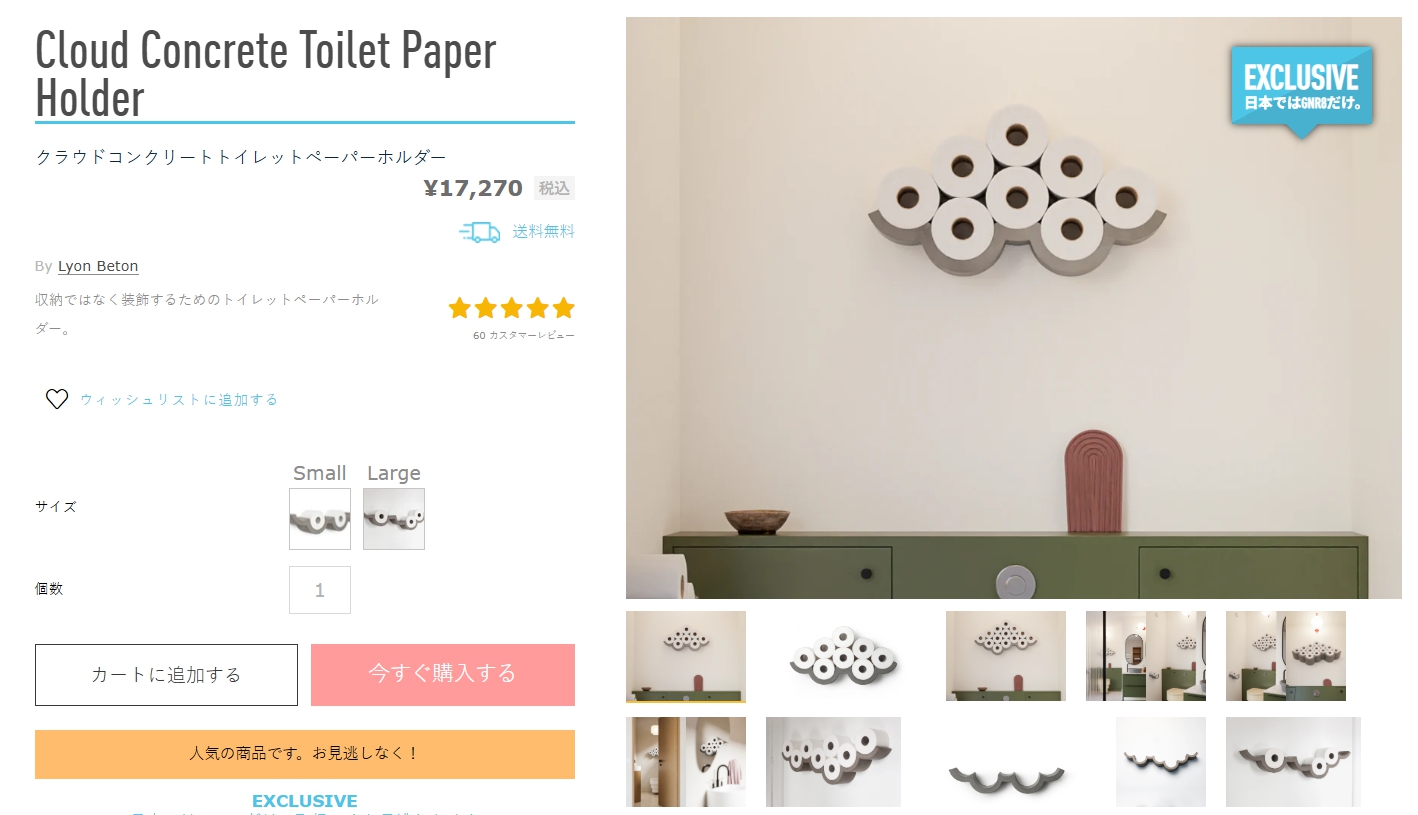
Task: Open the ウィッシュリストに追加する link
Action: [179, 399]
